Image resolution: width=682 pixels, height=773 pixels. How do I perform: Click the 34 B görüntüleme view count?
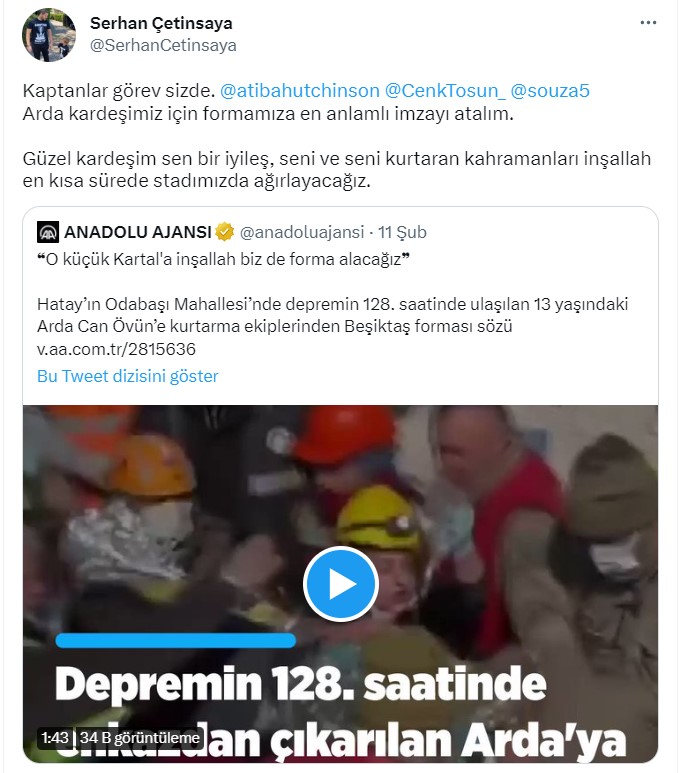[x=140, y=738]
